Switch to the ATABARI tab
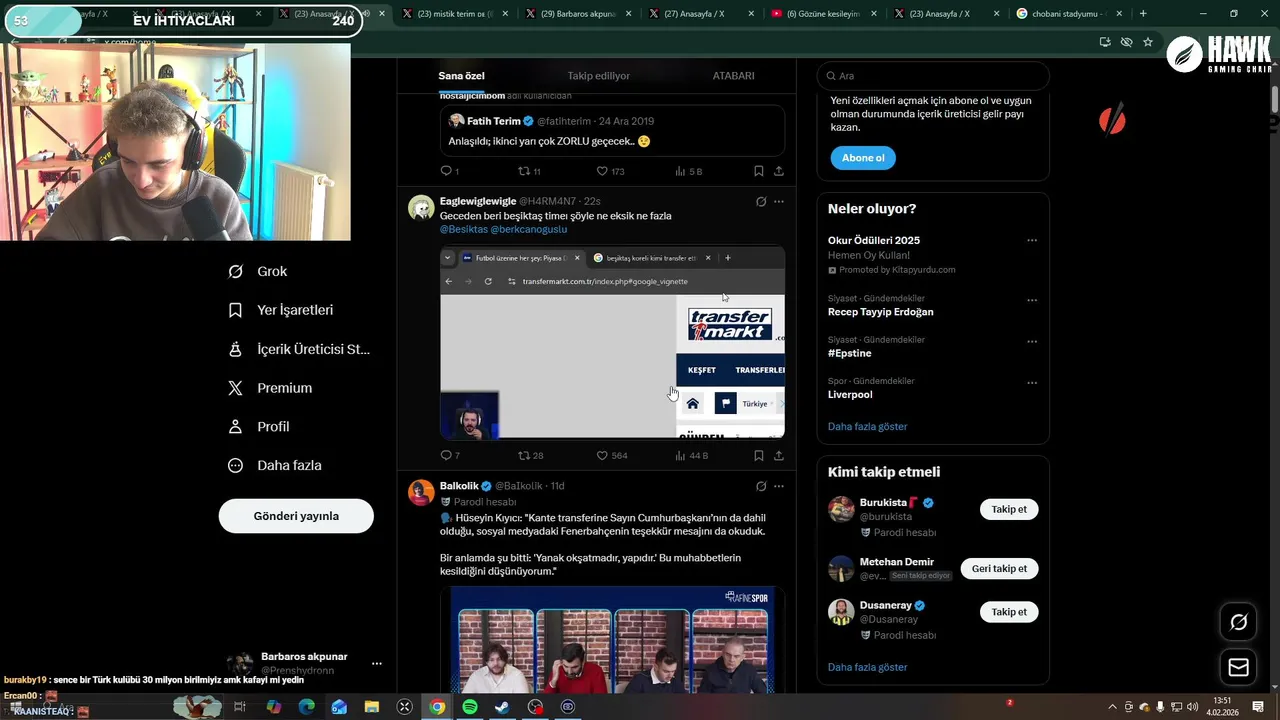The image size is (1280, 720). 733,76
